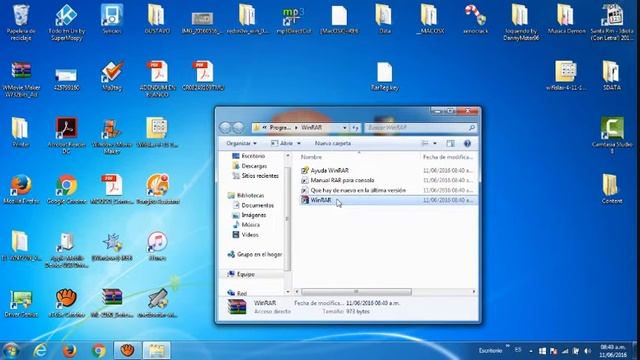Screen dimensions: 640x360
Task: Open Explorer help question mark icon
Action: pos(467,143)
